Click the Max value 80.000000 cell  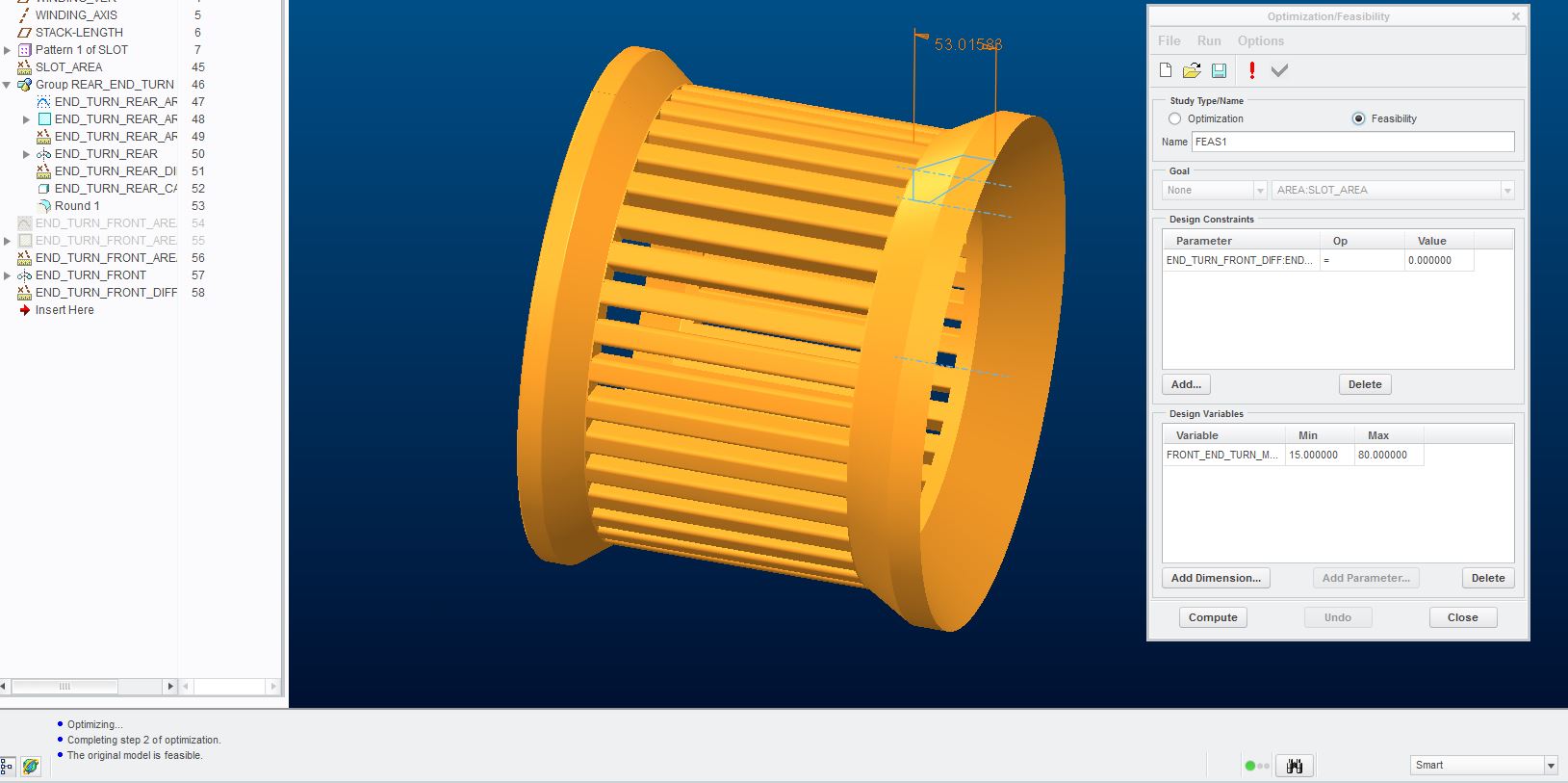1389,455
